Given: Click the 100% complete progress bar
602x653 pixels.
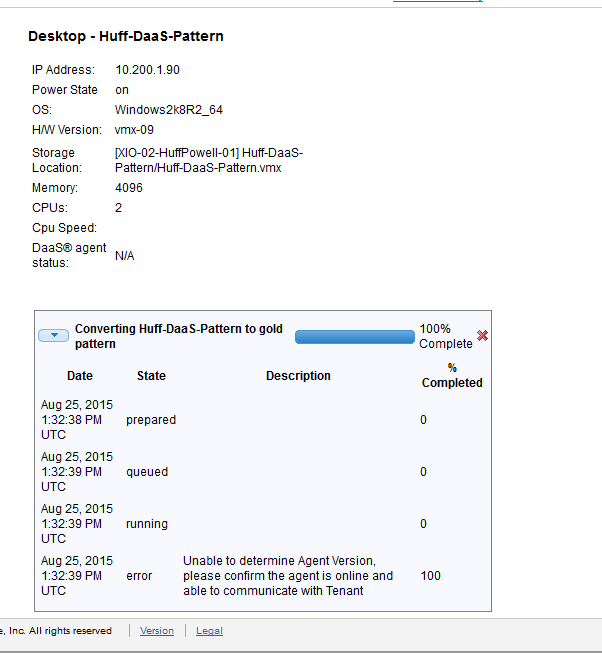Looking at the screenshot, I should coord(354,337).
